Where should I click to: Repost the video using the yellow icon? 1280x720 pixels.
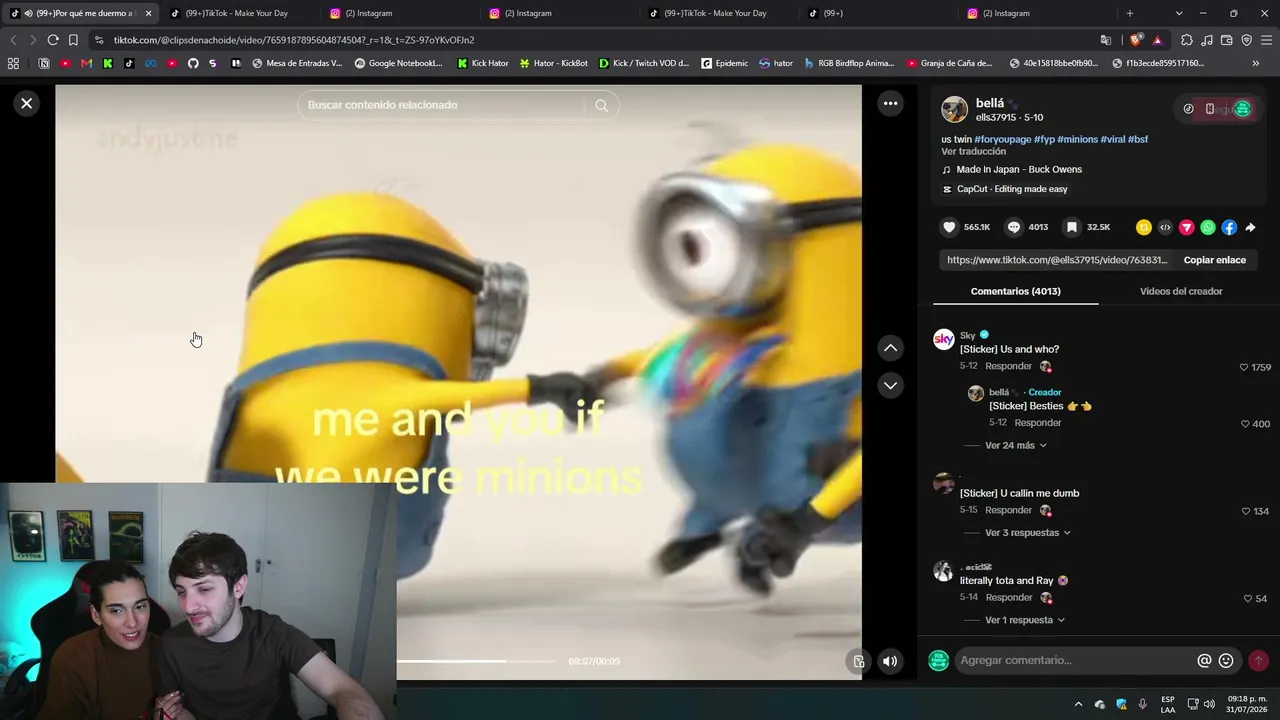tap(1144, 227)
